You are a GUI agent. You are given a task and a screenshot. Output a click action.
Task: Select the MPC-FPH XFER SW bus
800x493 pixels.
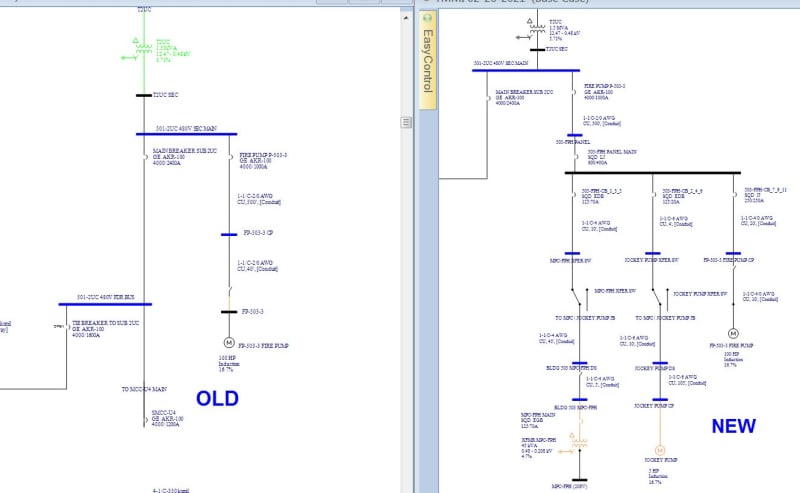coord(572,253)
